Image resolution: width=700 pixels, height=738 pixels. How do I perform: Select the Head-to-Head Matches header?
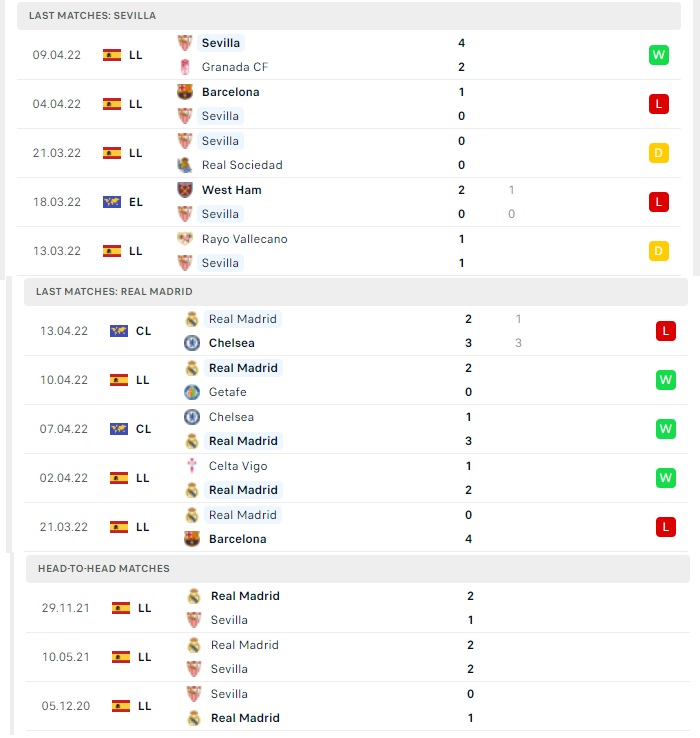pyautogui.click(x=358, y=569)
